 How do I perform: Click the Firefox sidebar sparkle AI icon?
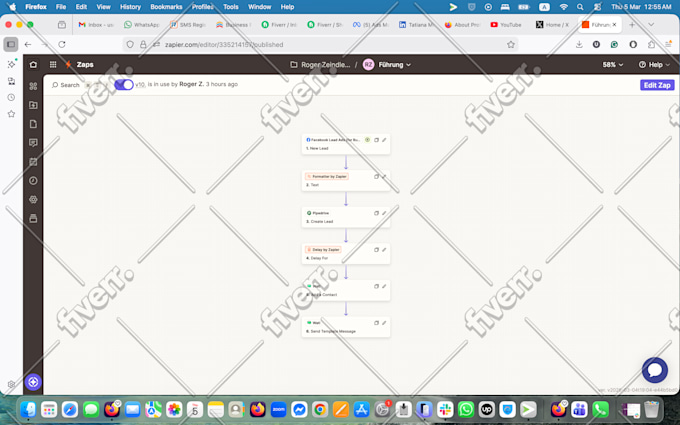point(11,64)
